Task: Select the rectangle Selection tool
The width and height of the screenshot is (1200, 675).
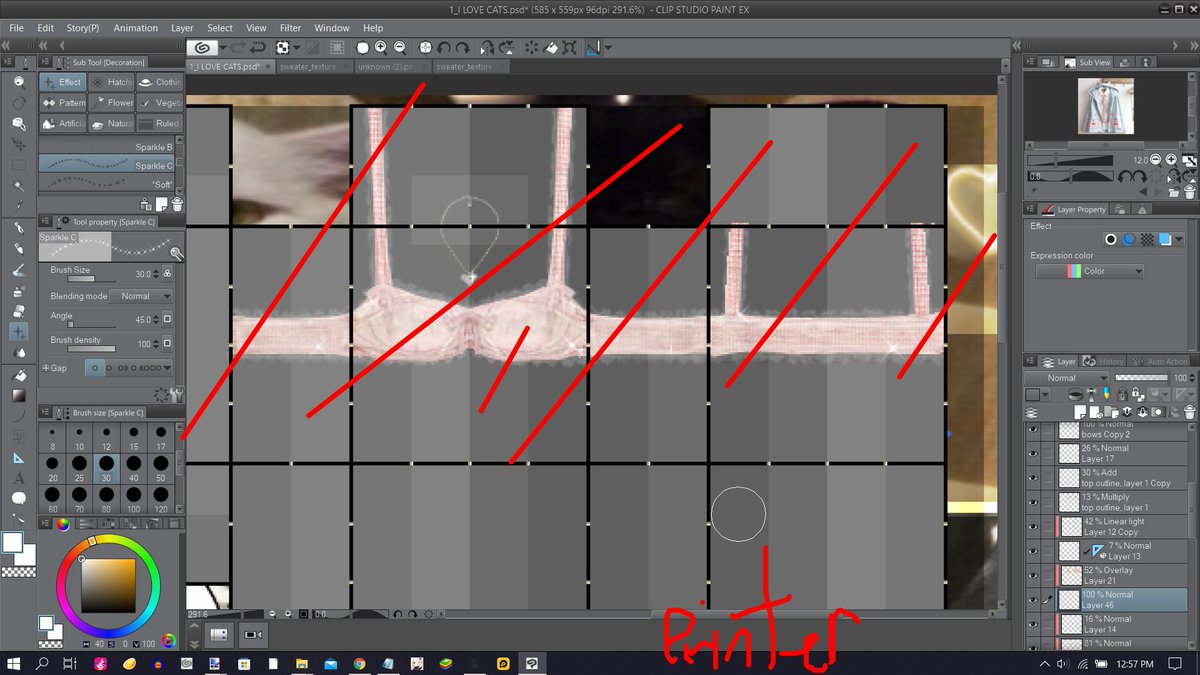Action: (19, 165)
